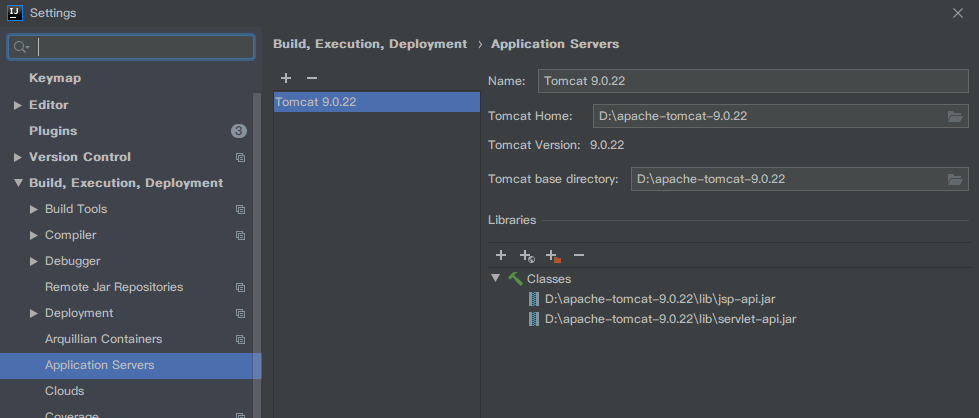Select the servlet-api.jar library entry
Image resolution: width=979 pixels, height=418 pixels.
pos(671,319)
